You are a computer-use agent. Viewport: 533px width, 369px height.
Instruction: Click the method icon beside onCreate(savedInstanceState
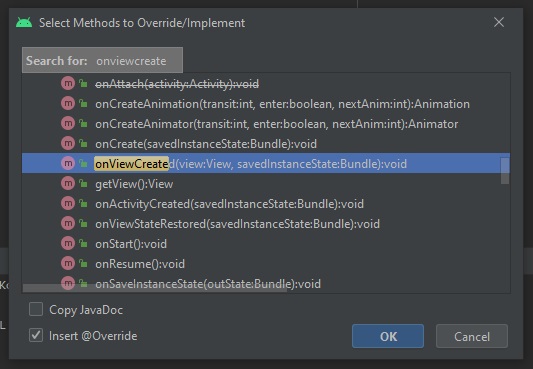68,143
